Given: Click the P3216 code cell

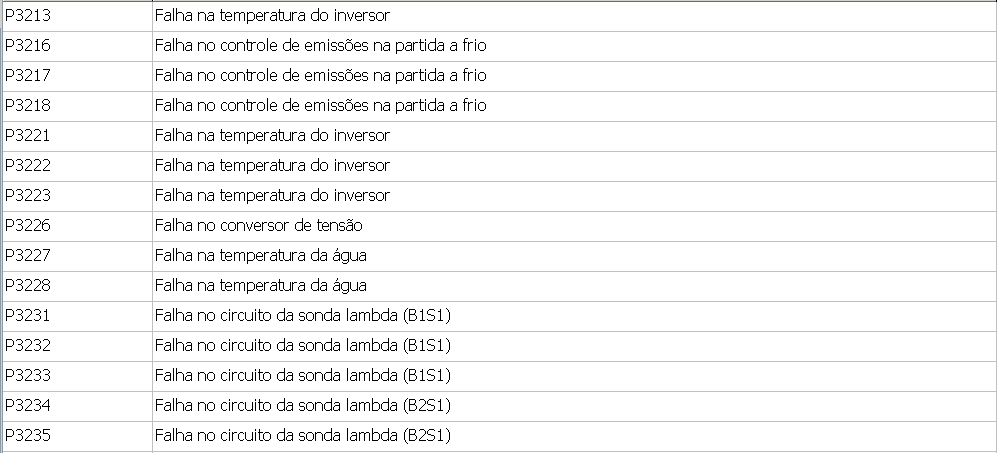Looking at the screenshot, I should (28, 46).
